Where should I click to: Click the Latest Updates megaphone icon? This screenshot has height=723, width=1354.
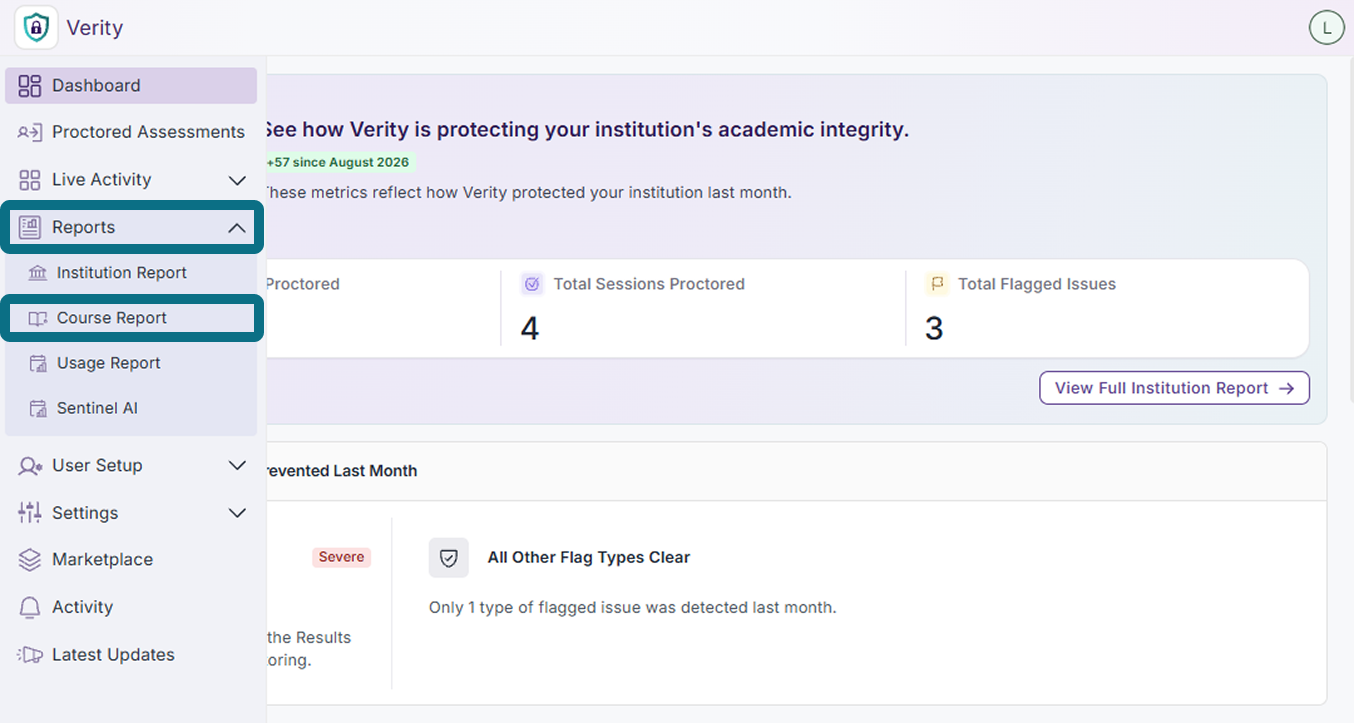pyautogui.click(x=30, y=655)
